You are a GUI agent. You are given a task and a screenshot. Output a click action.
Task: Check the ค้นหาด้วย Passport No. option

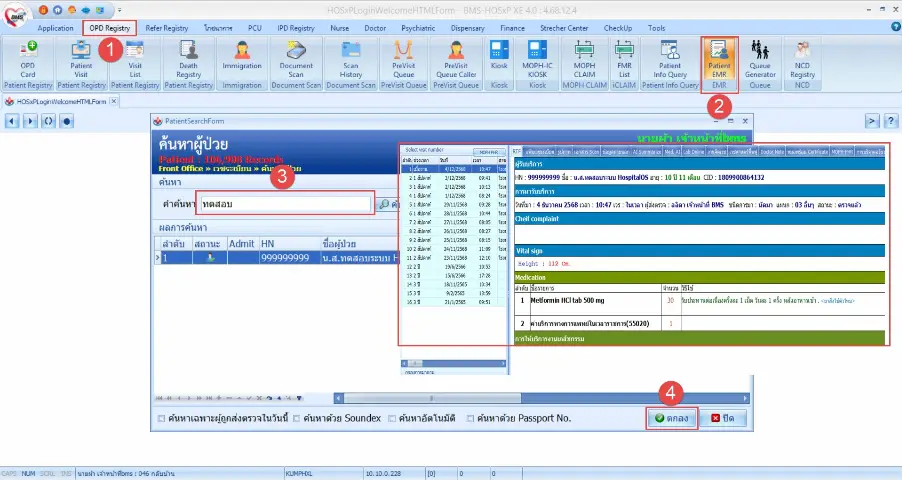(x=471, y=419)
